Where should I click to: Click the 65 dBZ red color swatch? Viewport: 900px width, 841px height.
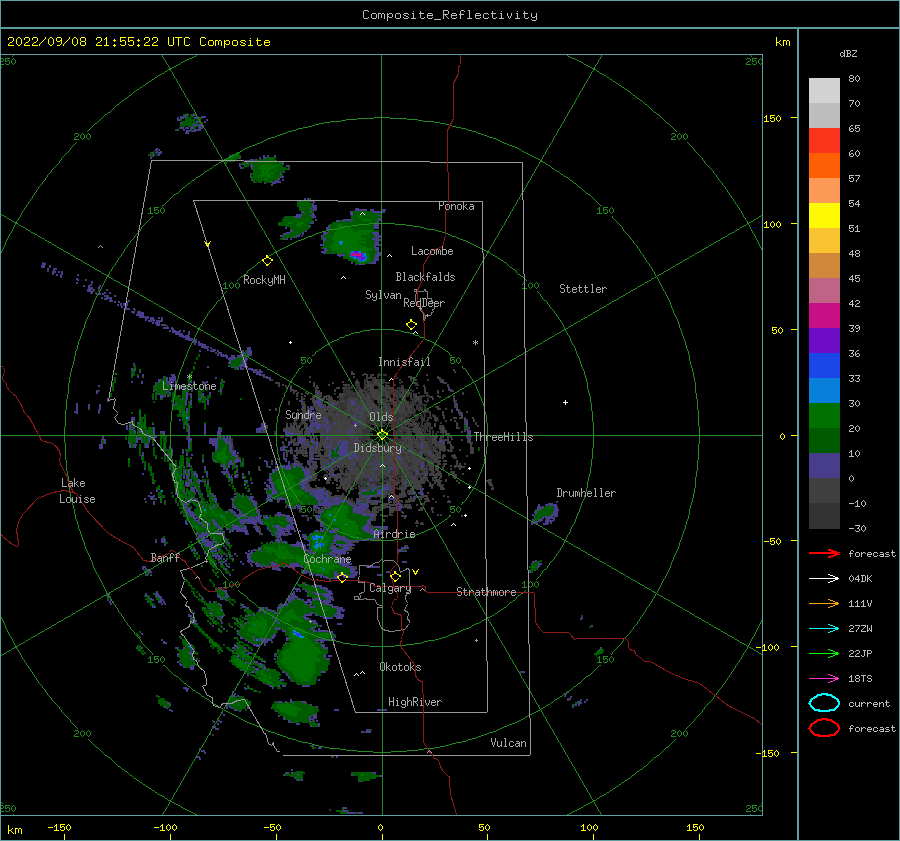tap(824, 141)
